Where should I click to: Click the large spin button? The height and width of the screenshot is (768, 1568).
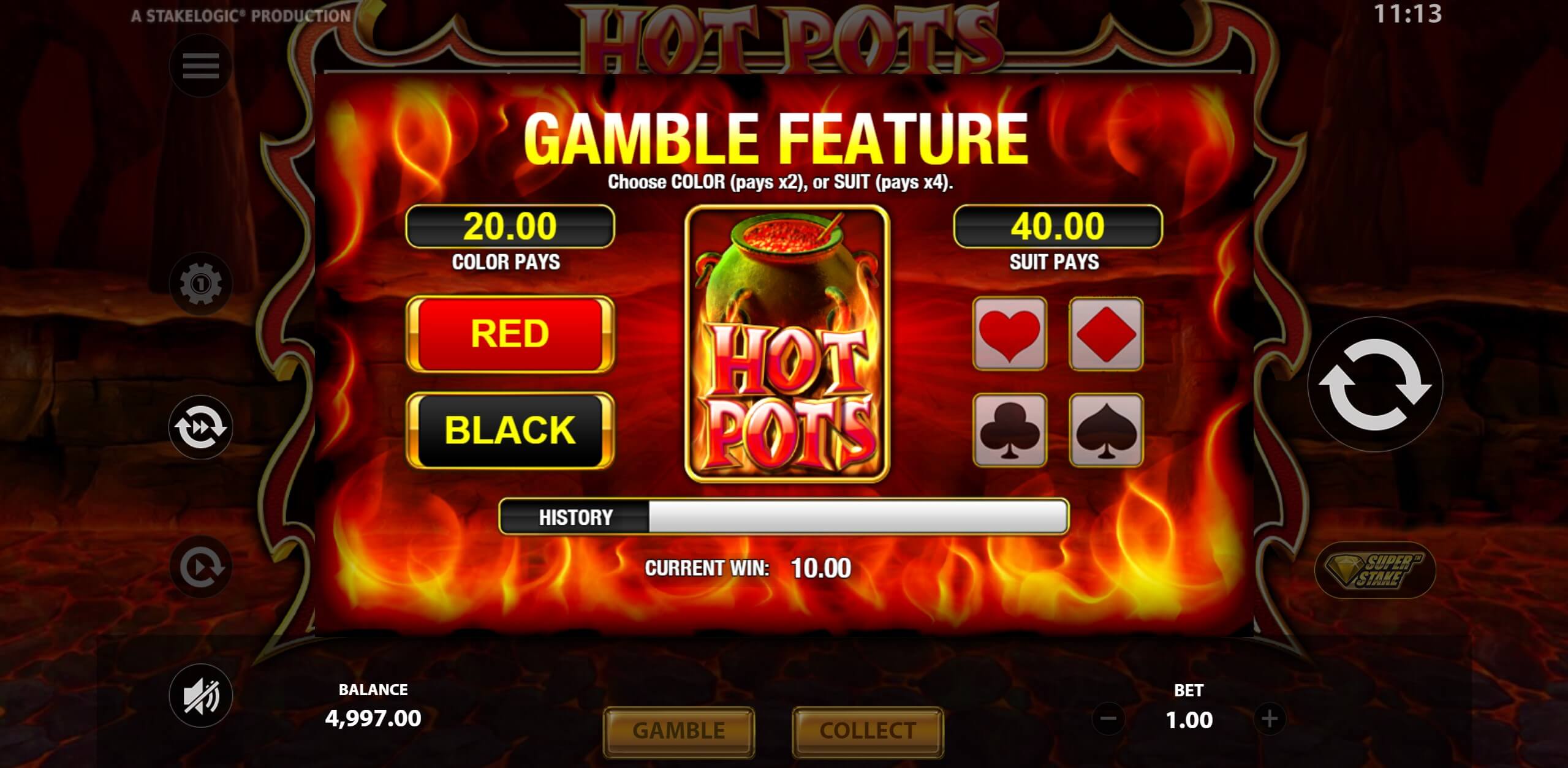click(1375, 384)
